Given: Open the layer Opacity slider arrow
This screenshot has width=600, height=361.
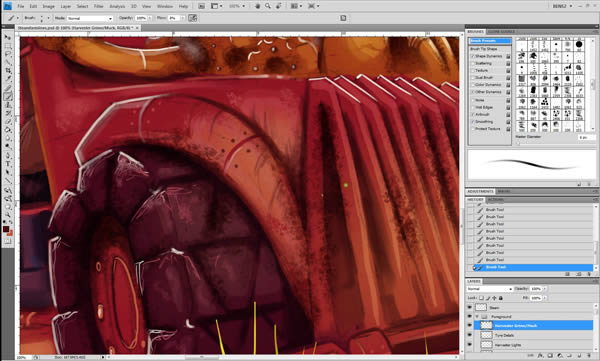Looking at the screenshot, I should click(545, 289).
